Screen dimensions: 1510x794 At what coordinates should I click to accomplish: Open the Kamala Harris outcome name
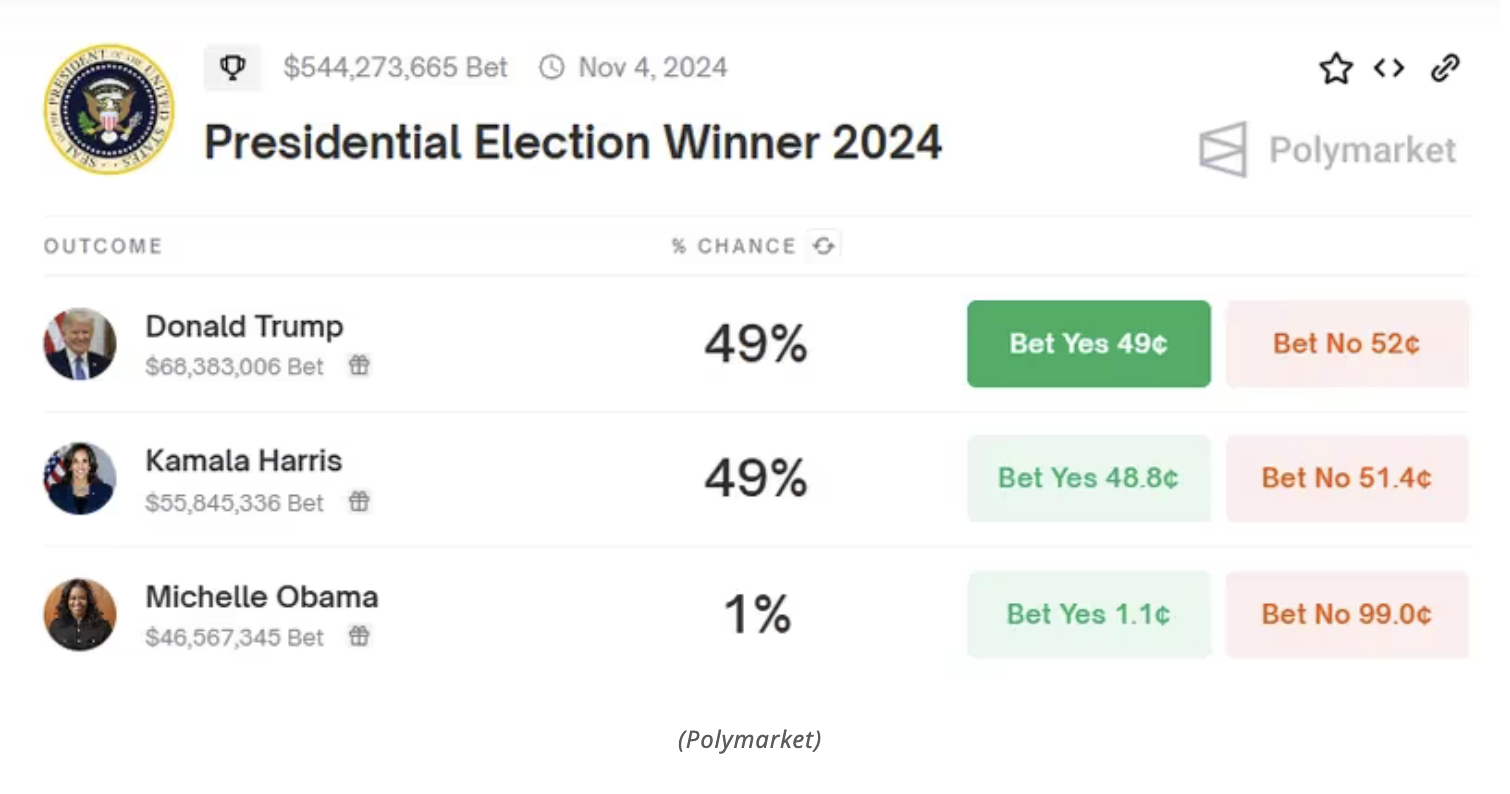pos(244,461)
